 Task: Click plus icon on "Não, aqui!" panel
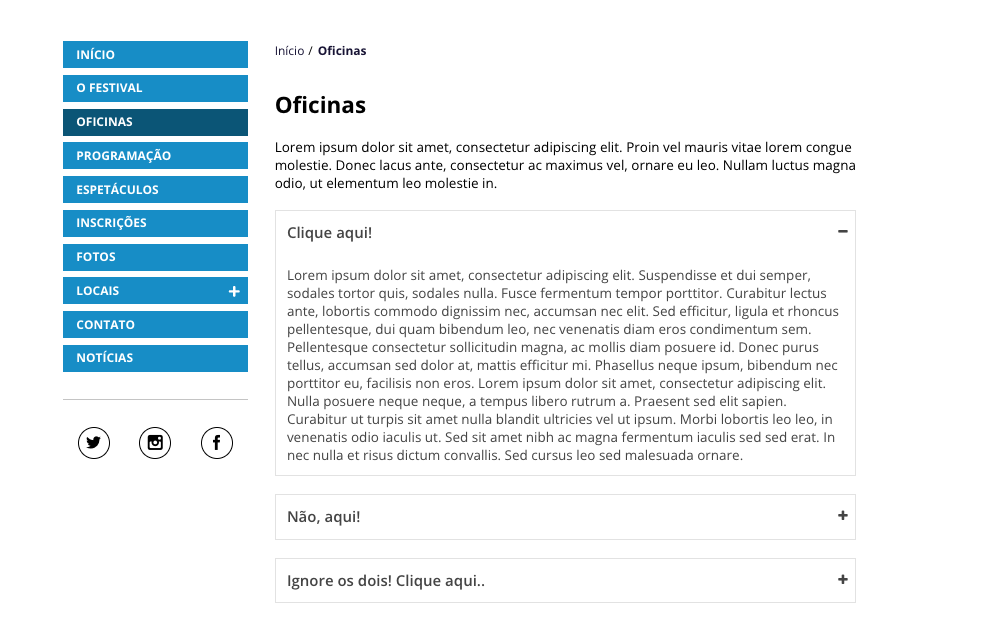[x=842, y=516]
